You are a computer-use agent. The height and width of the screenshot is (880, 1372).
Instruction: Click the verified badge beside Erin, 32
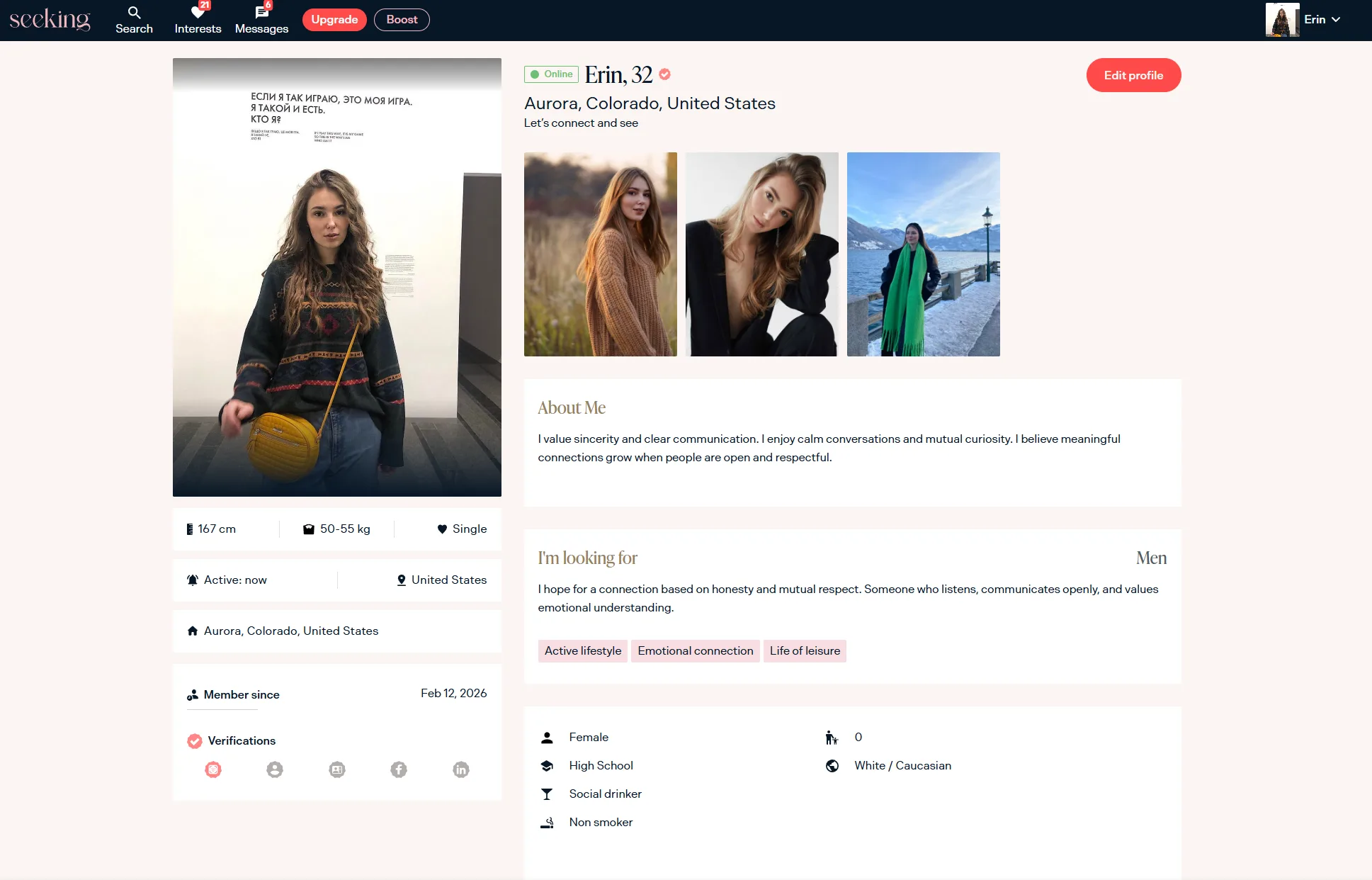click(664, 74)
